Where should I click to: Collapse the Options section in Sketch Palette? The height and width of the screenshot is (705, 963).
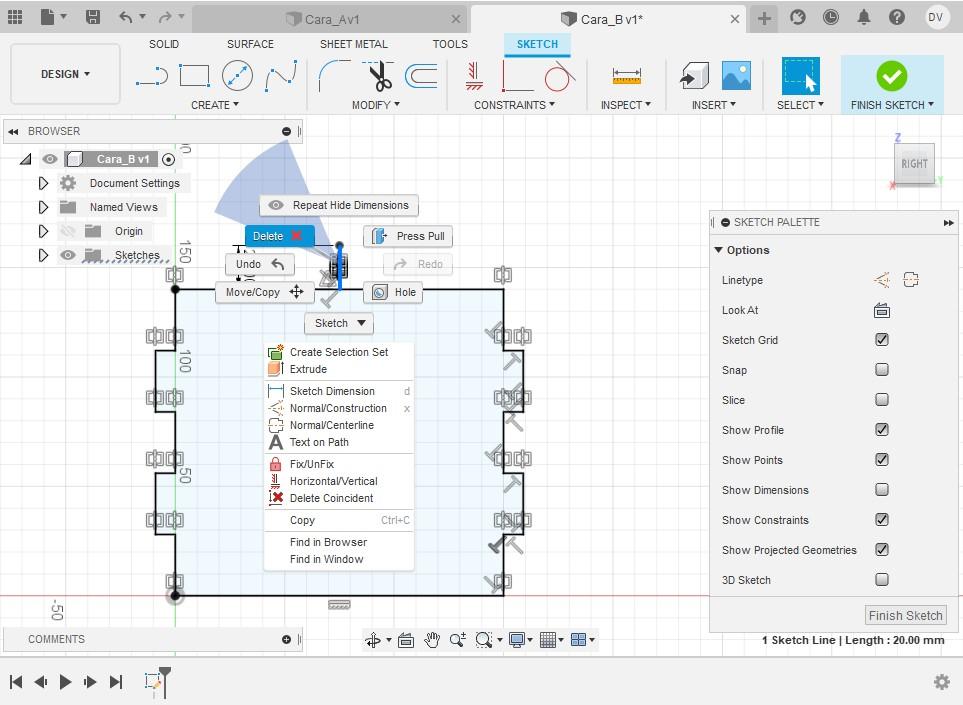(719, 250)
